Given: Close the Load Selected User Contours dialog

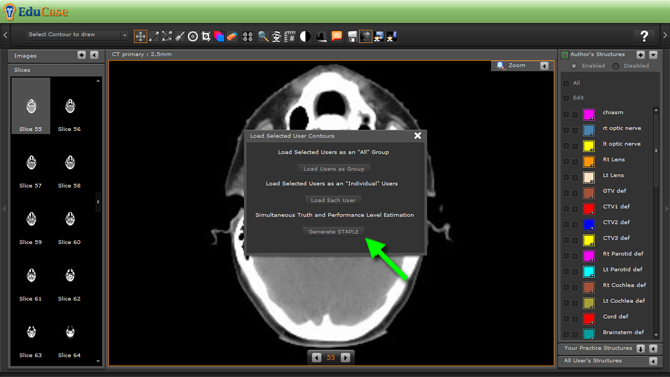Looking at the screenshot, I should 417,135.
